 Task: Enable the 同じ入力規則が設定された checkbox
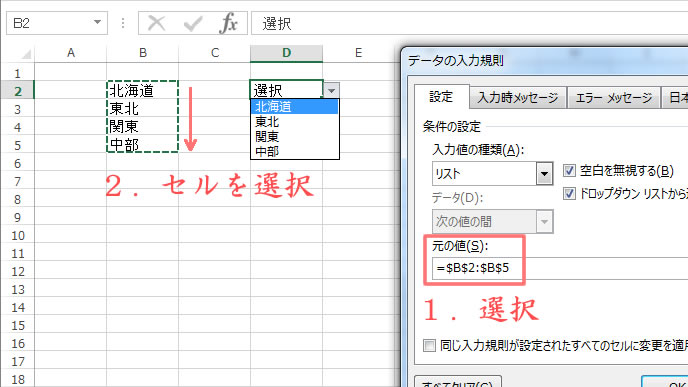pyautogui.click(x=429, y=345)
